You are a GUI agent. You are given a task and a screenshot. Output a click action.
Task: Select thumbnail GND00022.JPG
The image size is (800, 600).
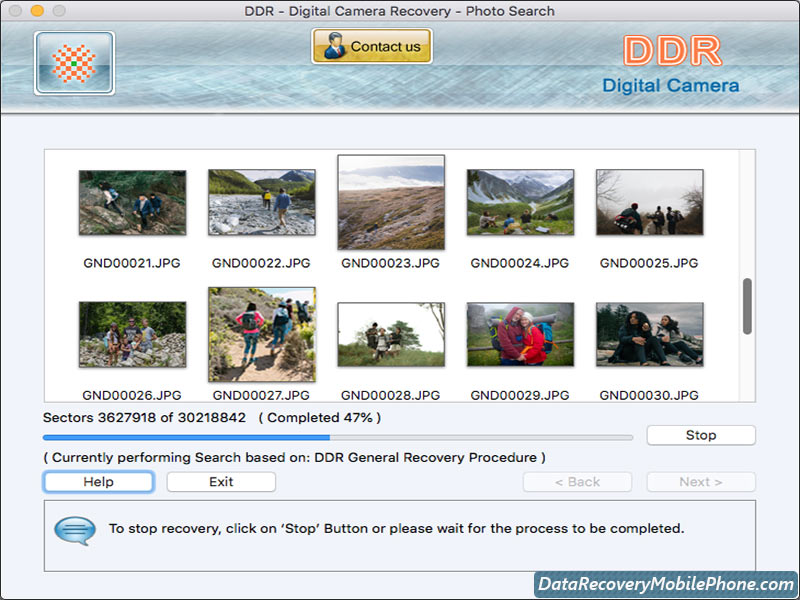click(x=261, y=202)
